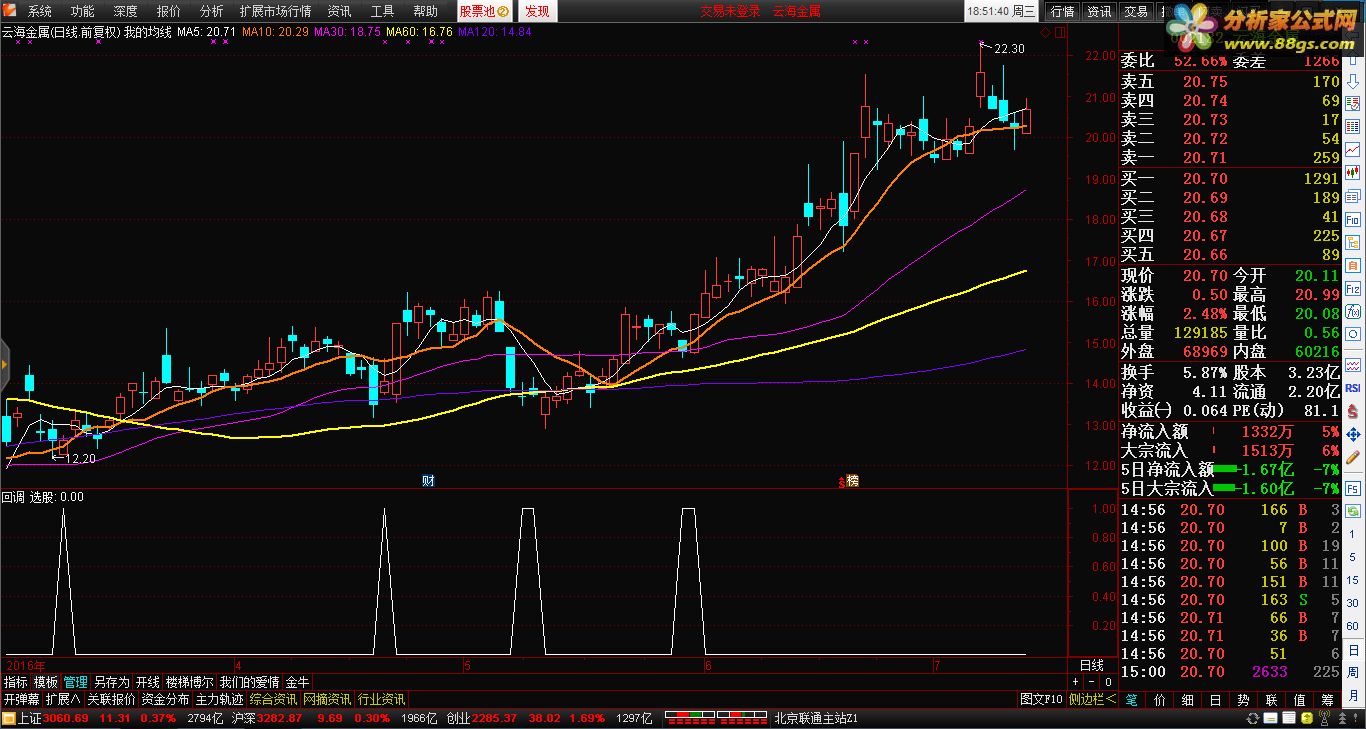The height and width of the screenshot is (729, 1366).
Task: Select the 开线 indicator tab
Action: tap(147, 682)
